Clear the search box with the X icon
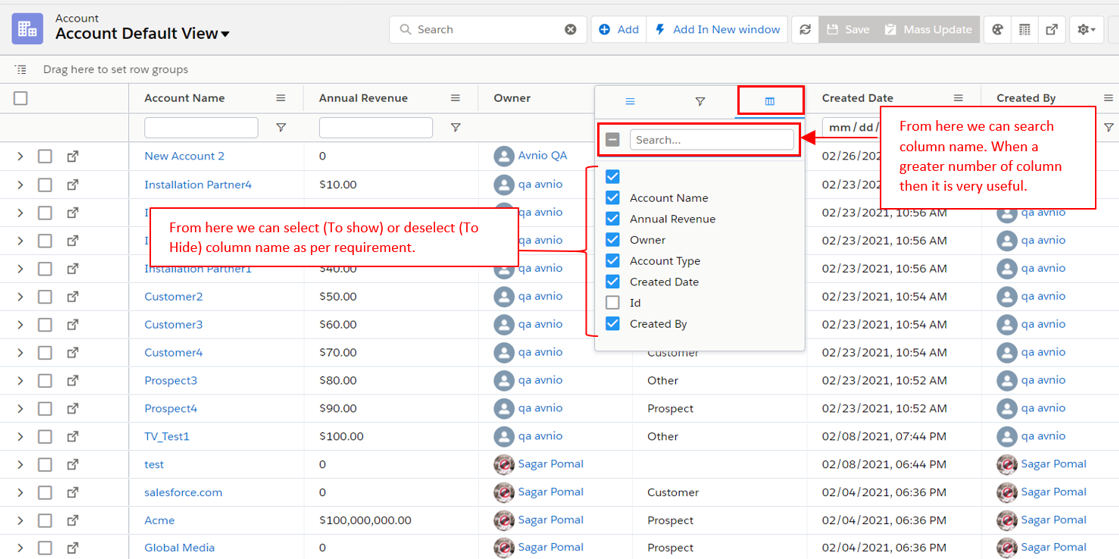 tap(570, 30)
